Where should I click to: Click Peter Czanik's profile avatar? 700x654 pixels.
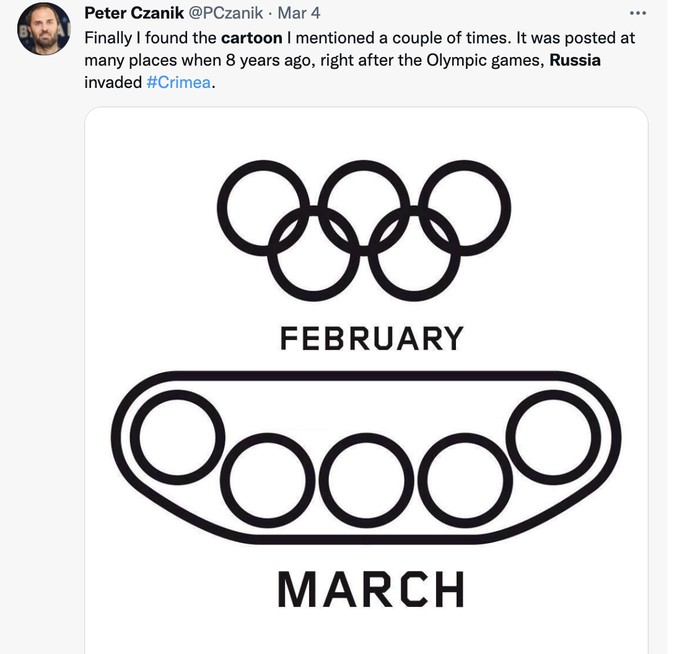(x=44, y=29)
